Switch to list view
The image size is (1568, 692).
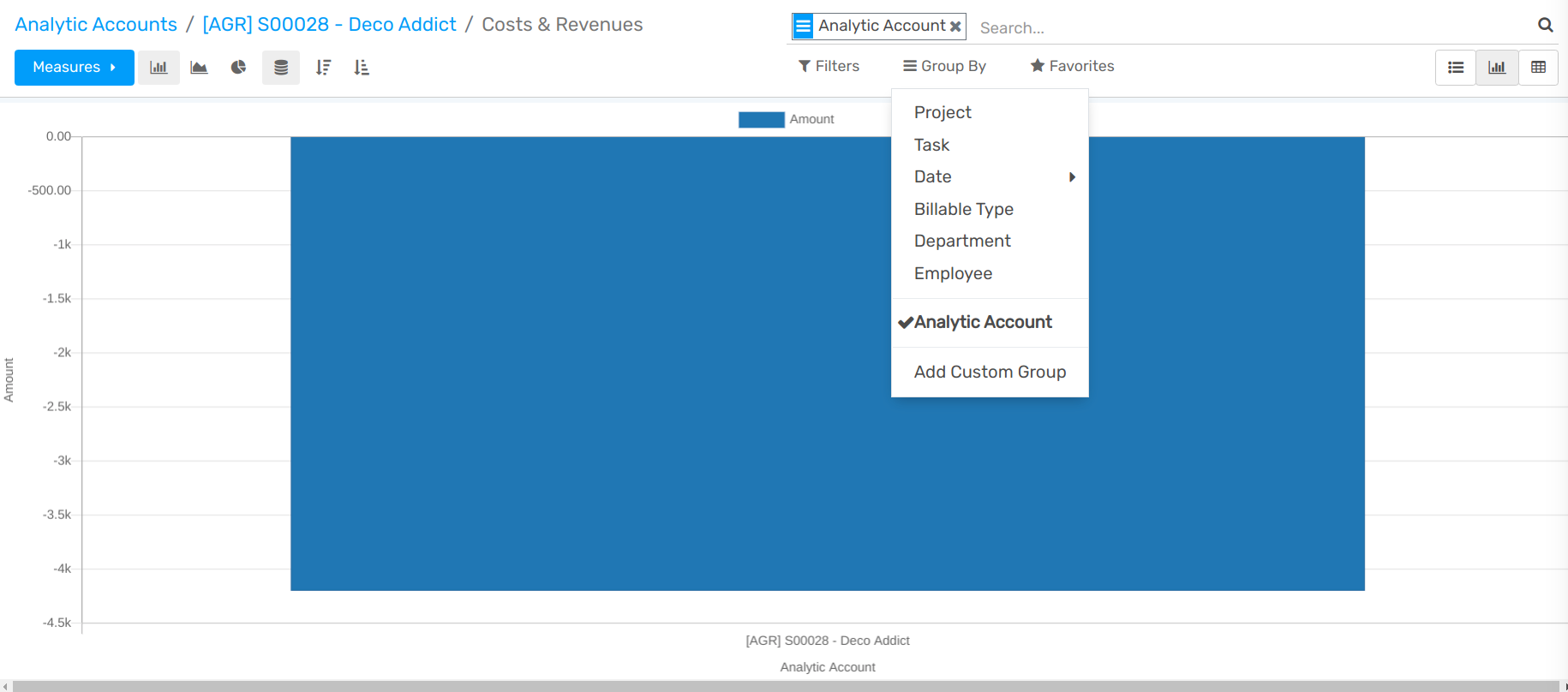(x=1455, y=68)
